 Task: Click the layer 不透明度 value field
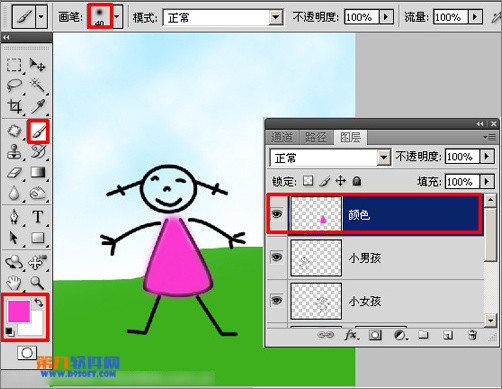tap(462, 156)
